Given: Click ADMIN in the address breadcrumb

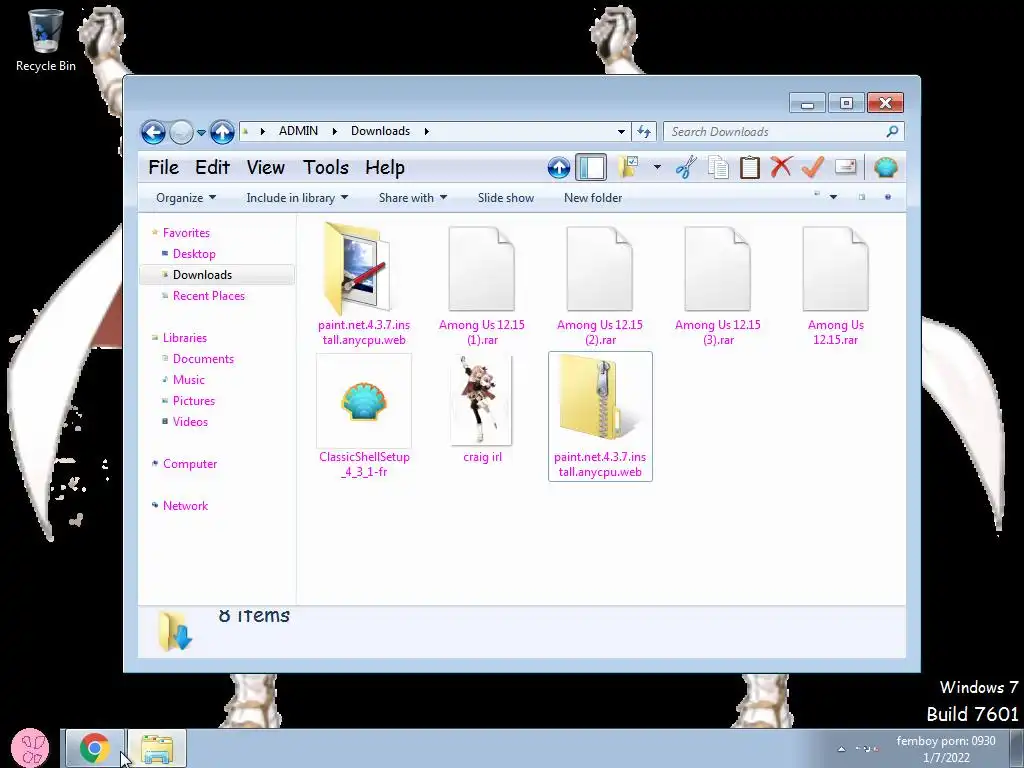Looking at the screenshot, I should point(298,131).
